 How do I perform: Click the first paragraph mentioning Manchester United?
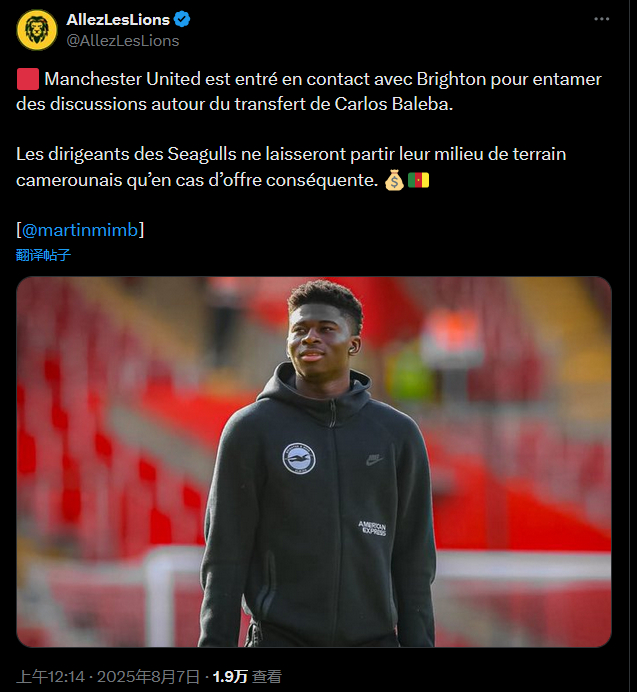coord(309,91)
